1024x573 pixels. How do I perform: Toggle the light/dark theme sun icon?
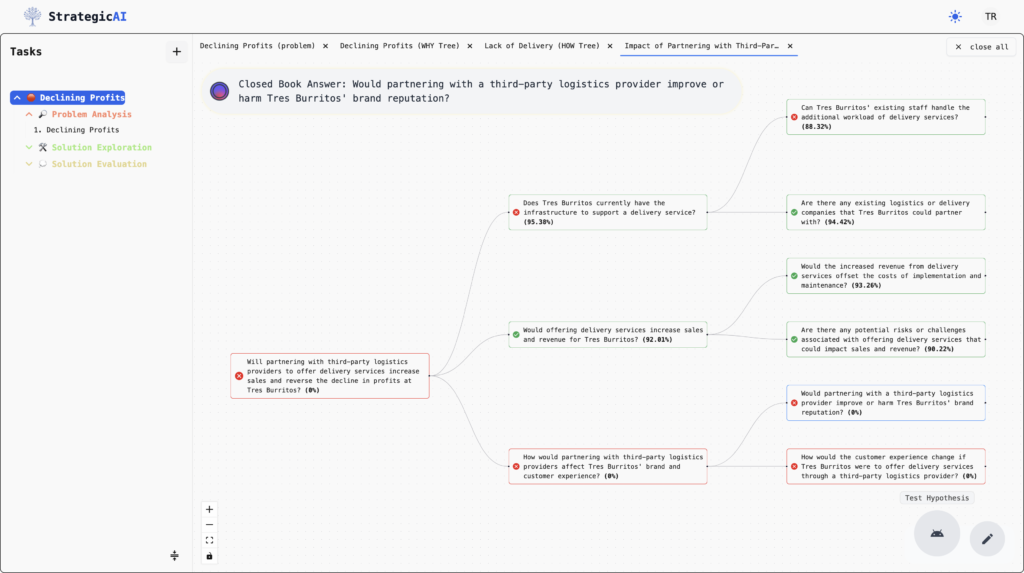point(955,16)
